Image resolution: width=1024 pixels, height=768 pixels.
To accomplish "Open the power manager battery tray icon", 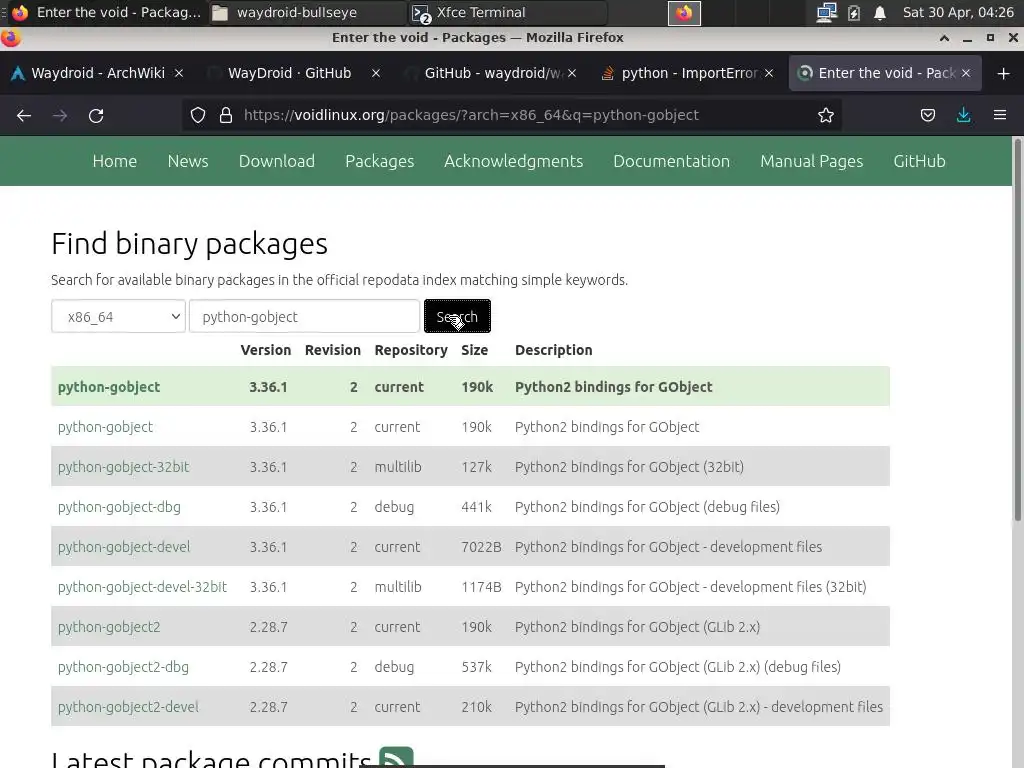I will click(x=854, y=12).
